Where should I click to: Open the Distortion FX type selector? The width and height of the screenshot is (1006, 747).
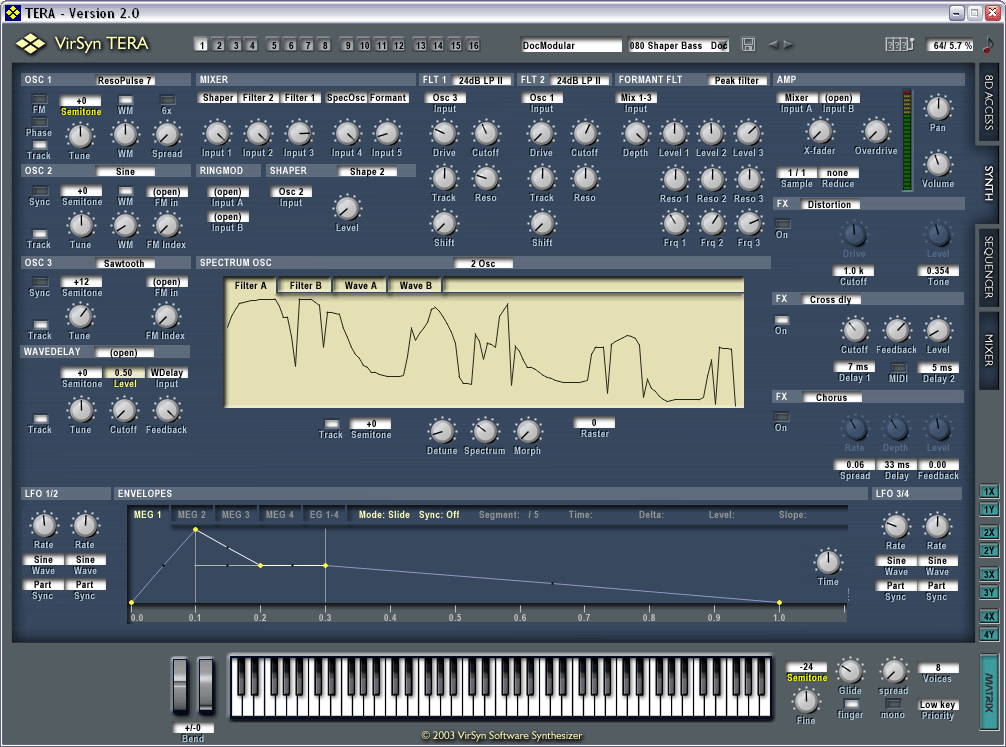829,204
